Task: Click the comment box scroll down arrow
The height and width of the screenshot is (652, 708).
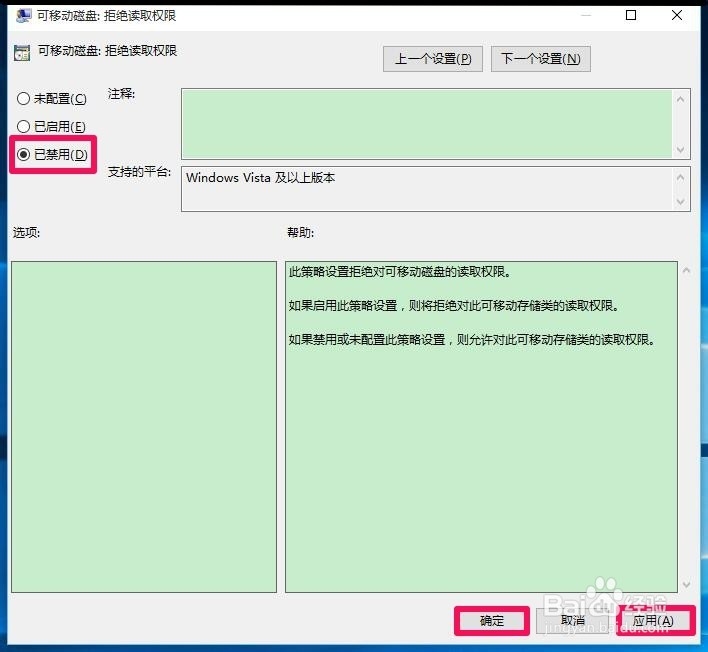Action: pos(681,149)
